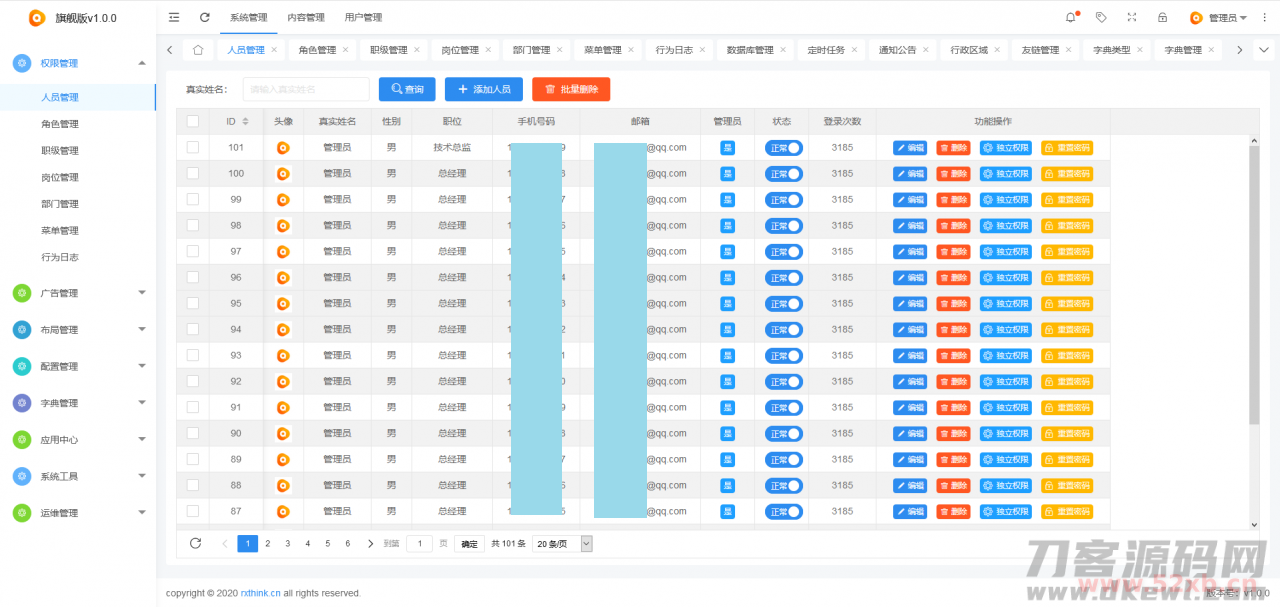This screenshot has width=1280, height=607.
Task: Refresh table using pagination reload icon
Action: click(x=196, y=543)
